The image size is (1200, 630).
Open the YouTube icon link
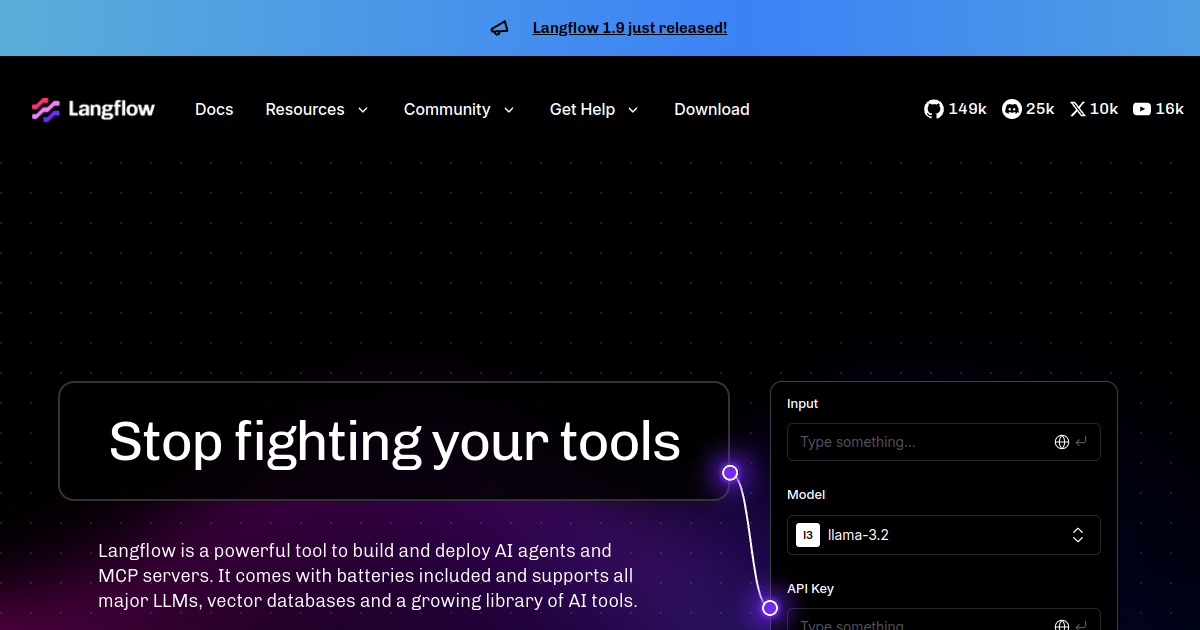coord(1142,109)
